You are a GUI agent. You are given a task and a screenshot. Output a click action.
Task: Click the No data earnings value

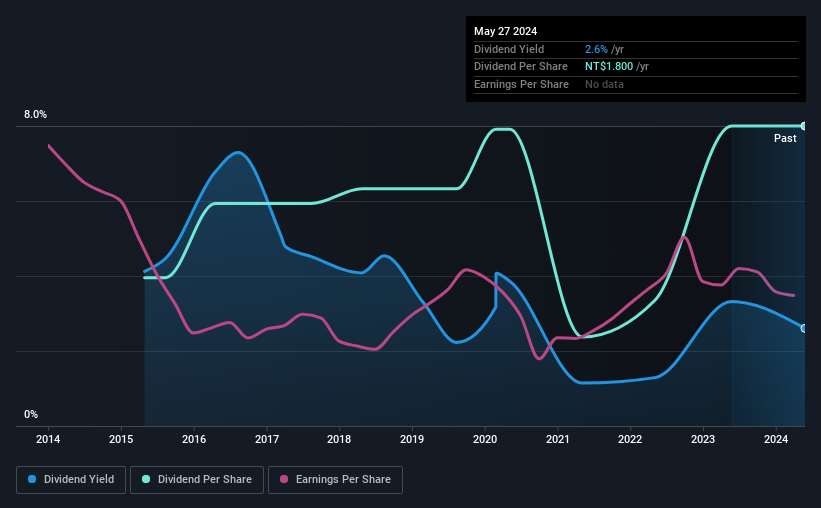click(604, 84)
